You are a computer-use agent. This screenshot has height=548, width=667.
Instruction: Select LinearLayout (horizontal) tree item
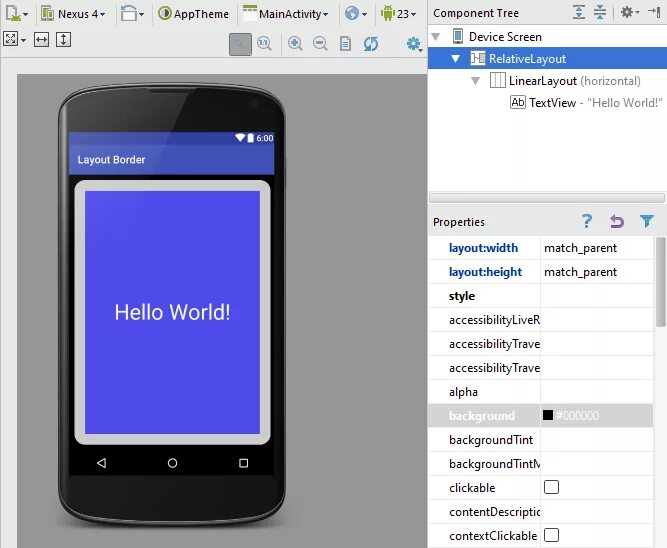tap(565, 80)
